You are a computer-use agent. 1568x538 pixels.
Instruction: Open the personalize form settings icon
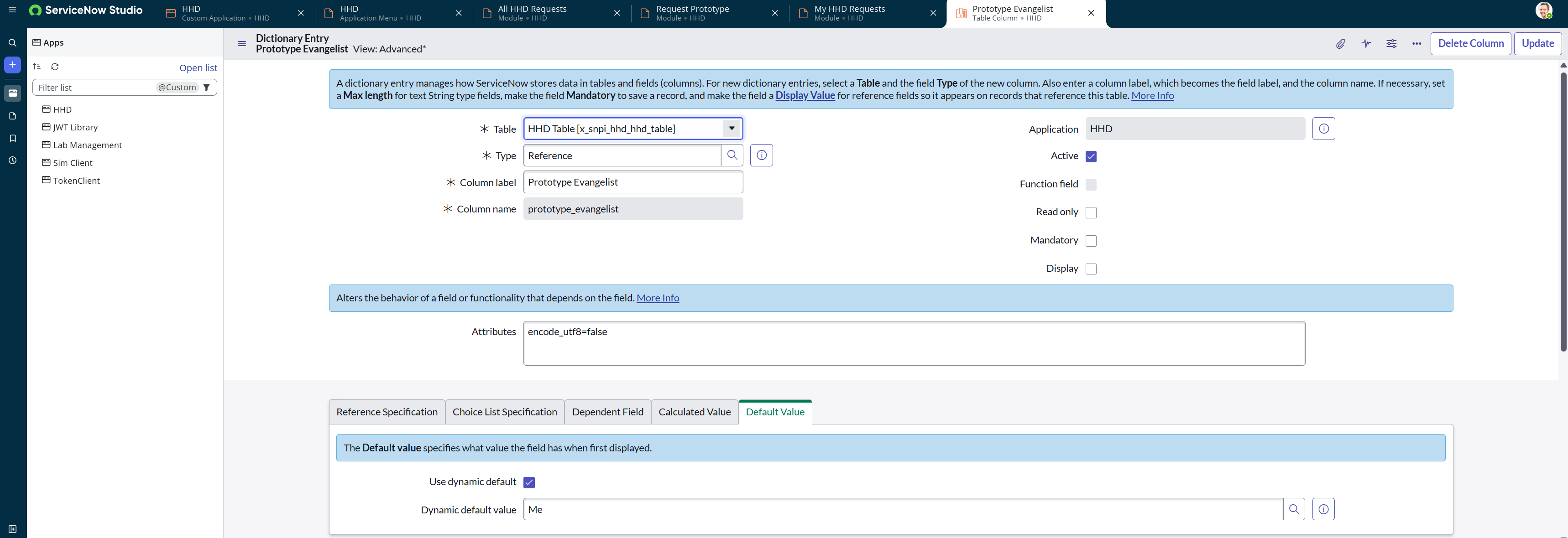[1391, 44]
